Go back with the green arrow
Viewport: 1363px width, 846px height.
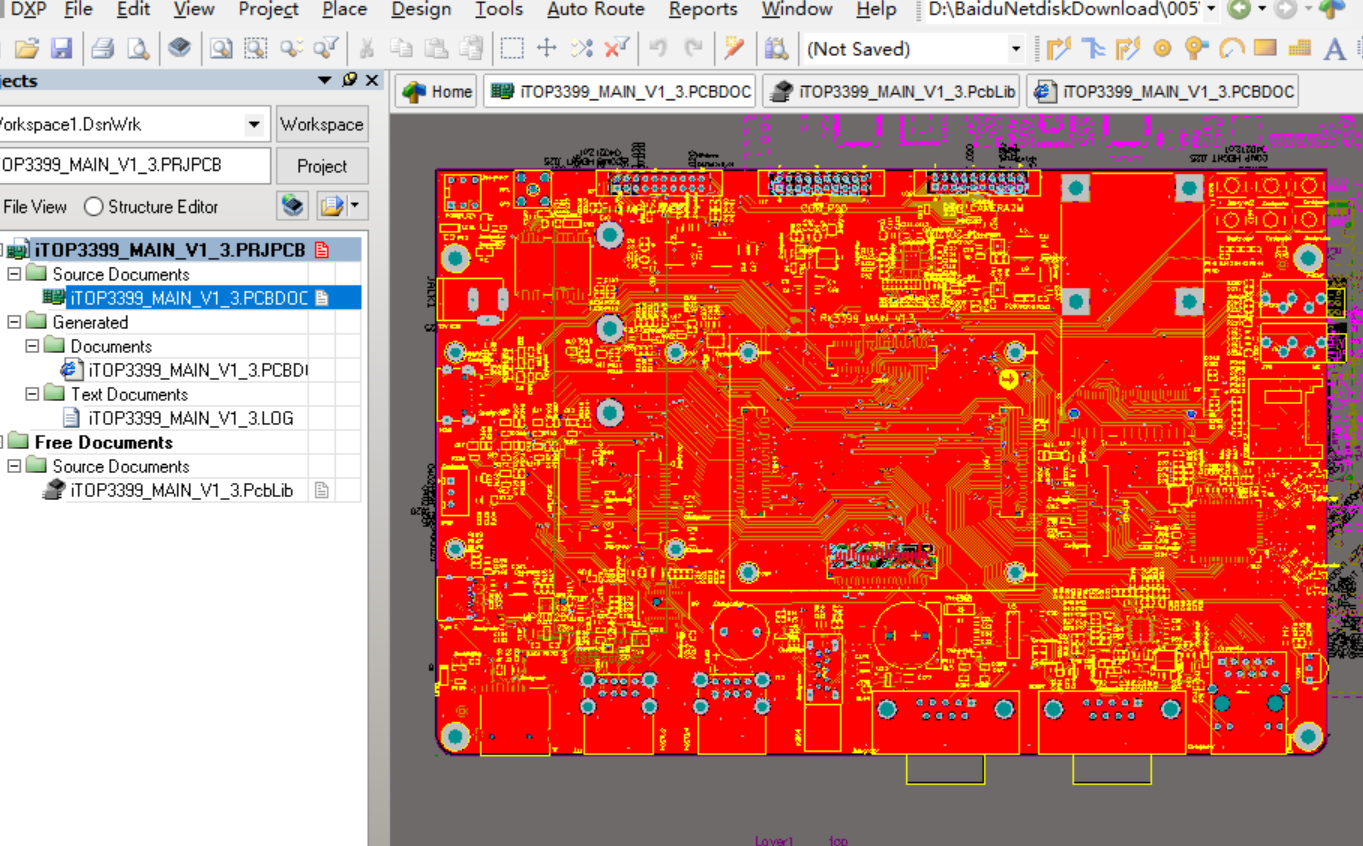[1238, 10]
